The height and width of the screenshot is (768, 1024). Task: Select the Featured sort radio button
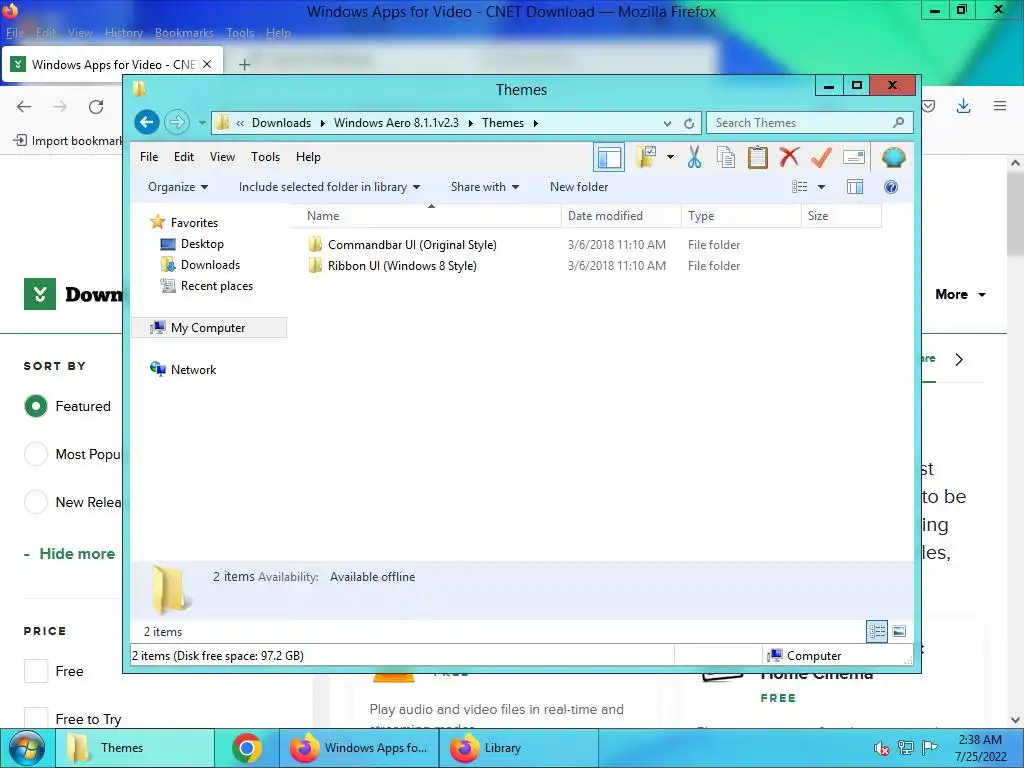[36, 406]
